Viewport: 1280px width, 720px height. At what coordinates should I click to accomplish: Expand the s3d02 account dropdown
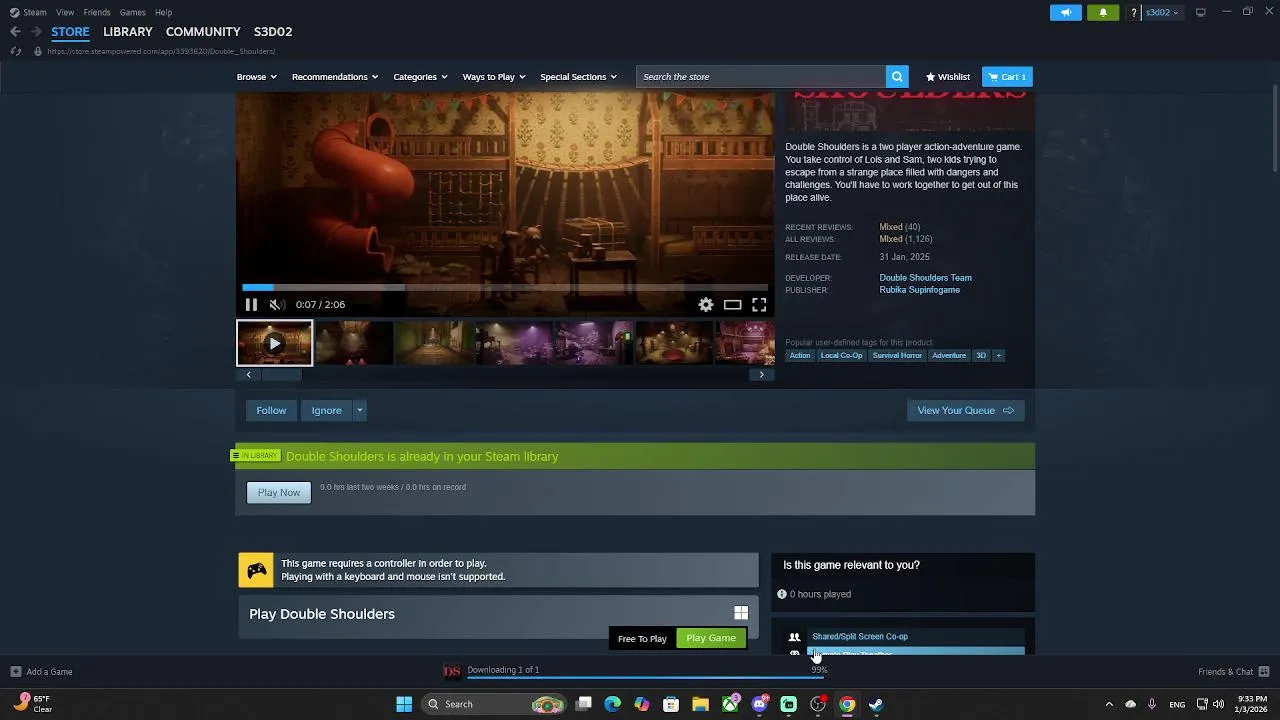[x=1162, y=12]
